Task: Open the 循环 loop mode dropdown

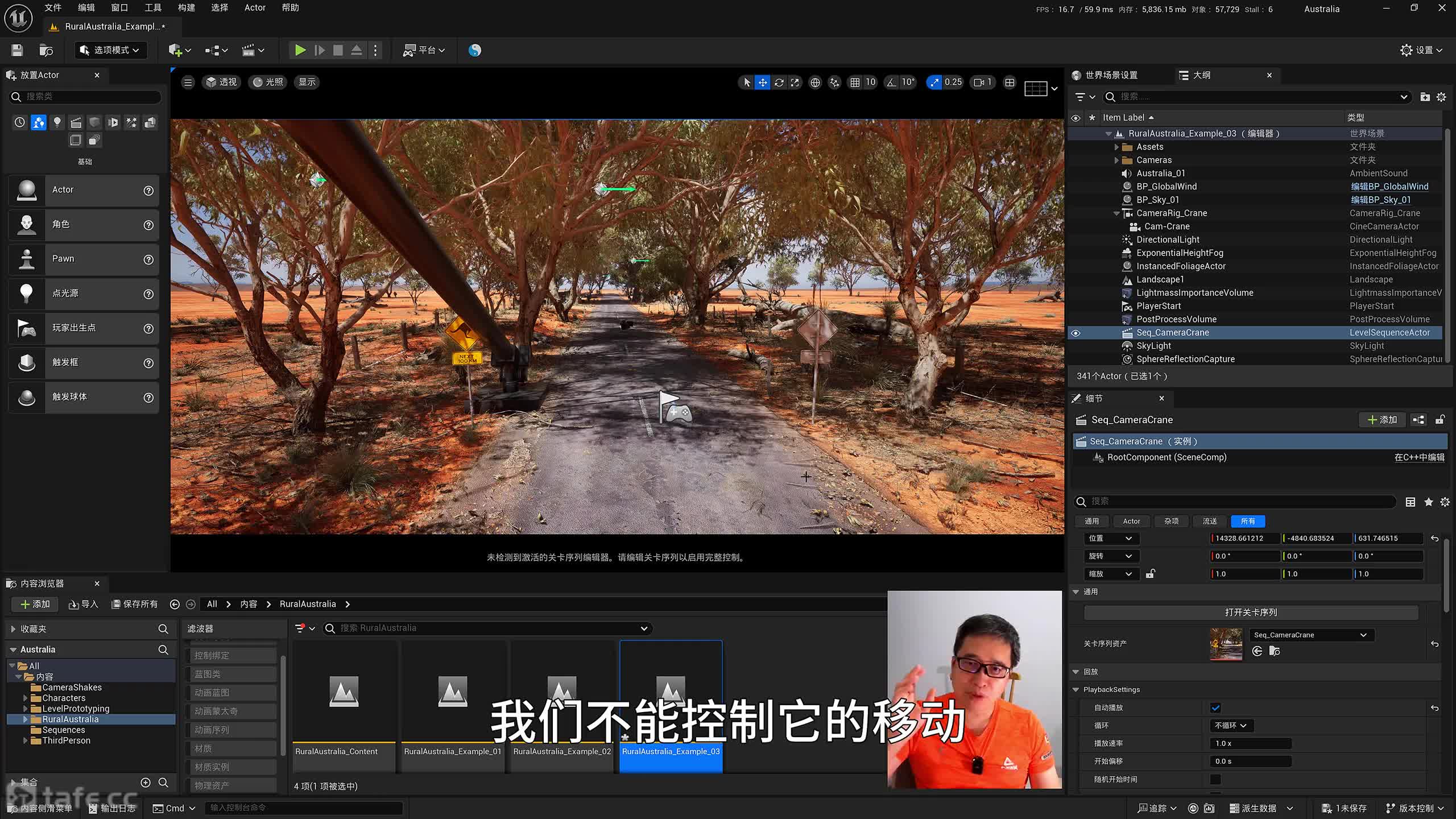Action: click(x=1230, y=725)
